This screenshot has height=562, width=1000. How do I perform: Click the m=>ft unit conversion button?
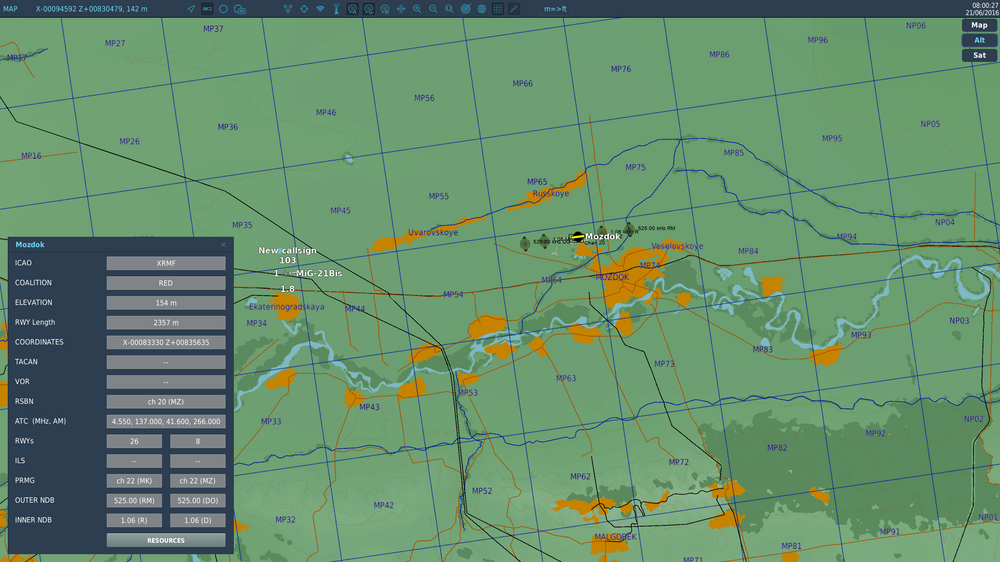pyautogui.click(x=555, y=9)
